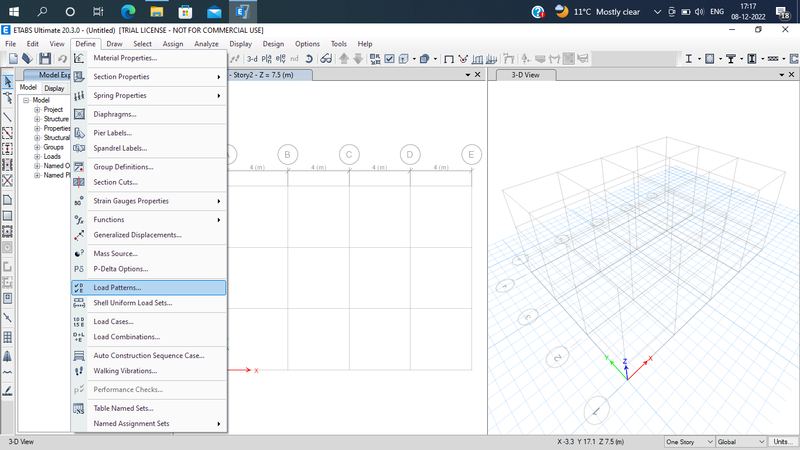Image resolution: width=800 pixels, height=450 pixels.
Task: Click the New Model toolbar icon
Action: pos(13,59)
